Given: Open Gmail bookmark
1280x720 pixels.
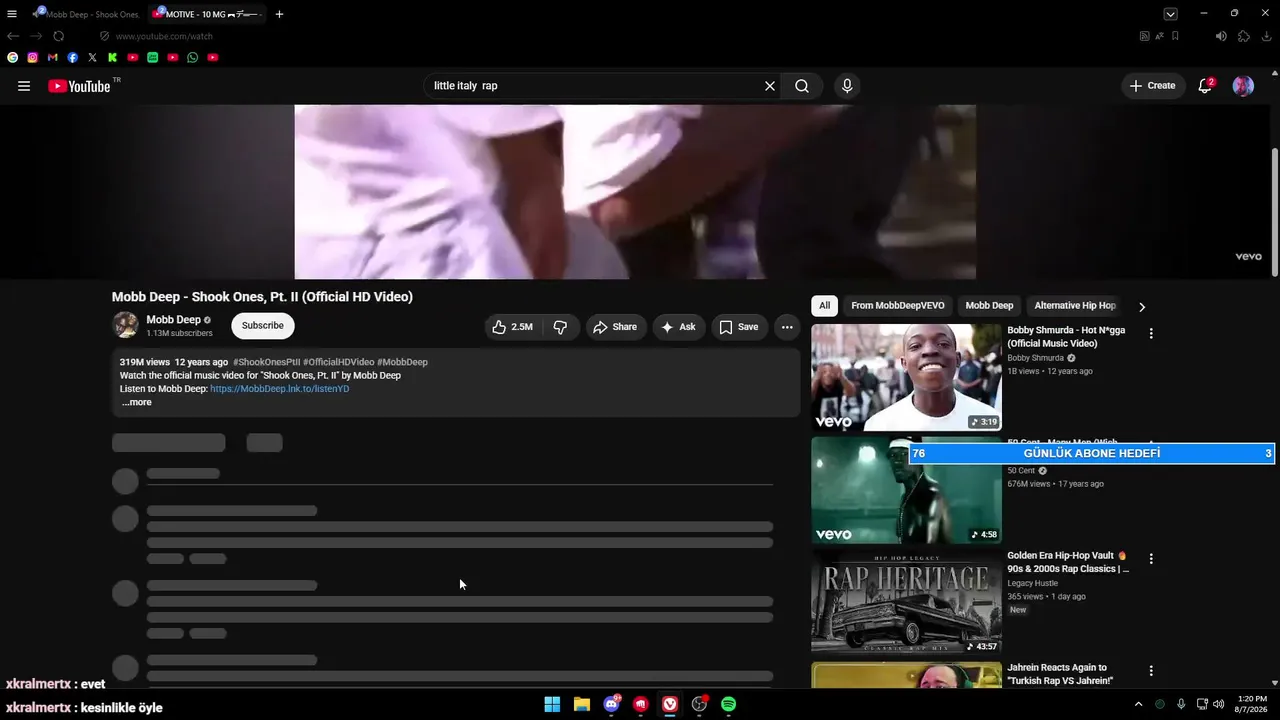Looking at the screenshot, I should (53, 58).
